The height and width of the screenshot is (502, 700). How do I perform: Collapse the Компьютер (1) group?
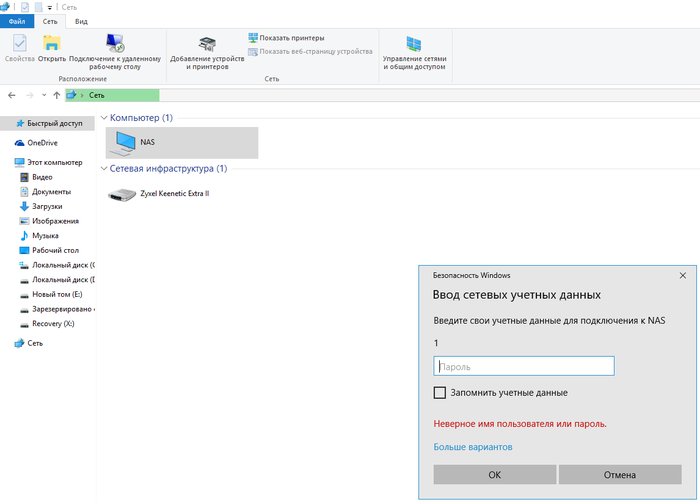click(104, 118)
